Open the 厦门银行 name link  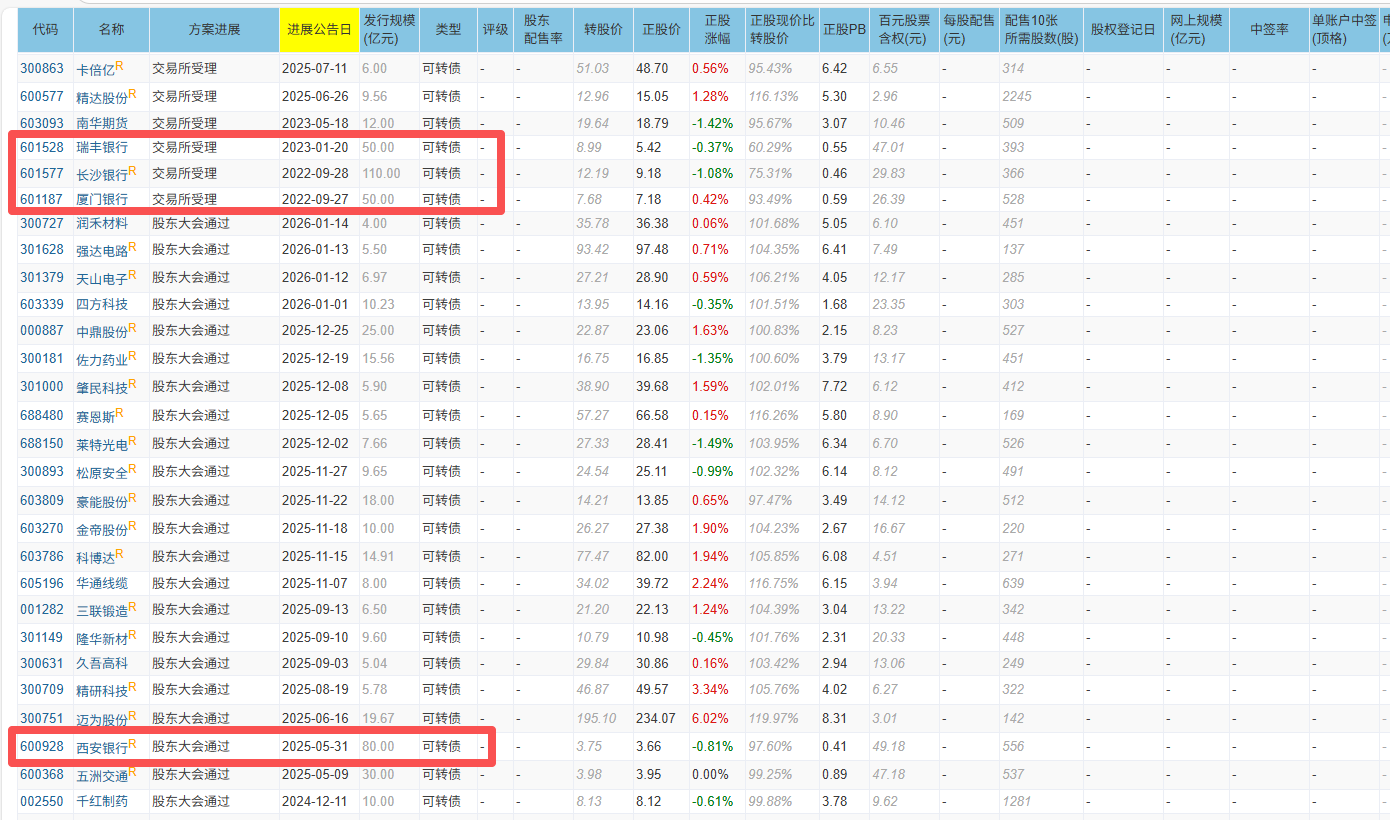[102, 200]
